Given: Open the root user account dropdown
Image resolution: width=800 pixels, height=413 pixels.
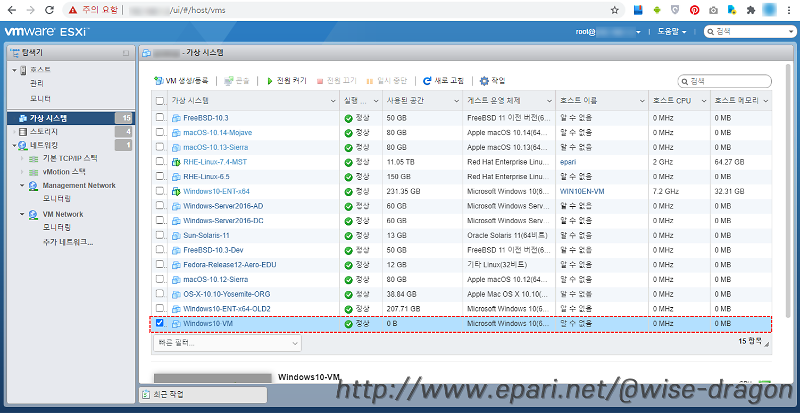Looking at the screenshot, I should [x=608, y=32].
